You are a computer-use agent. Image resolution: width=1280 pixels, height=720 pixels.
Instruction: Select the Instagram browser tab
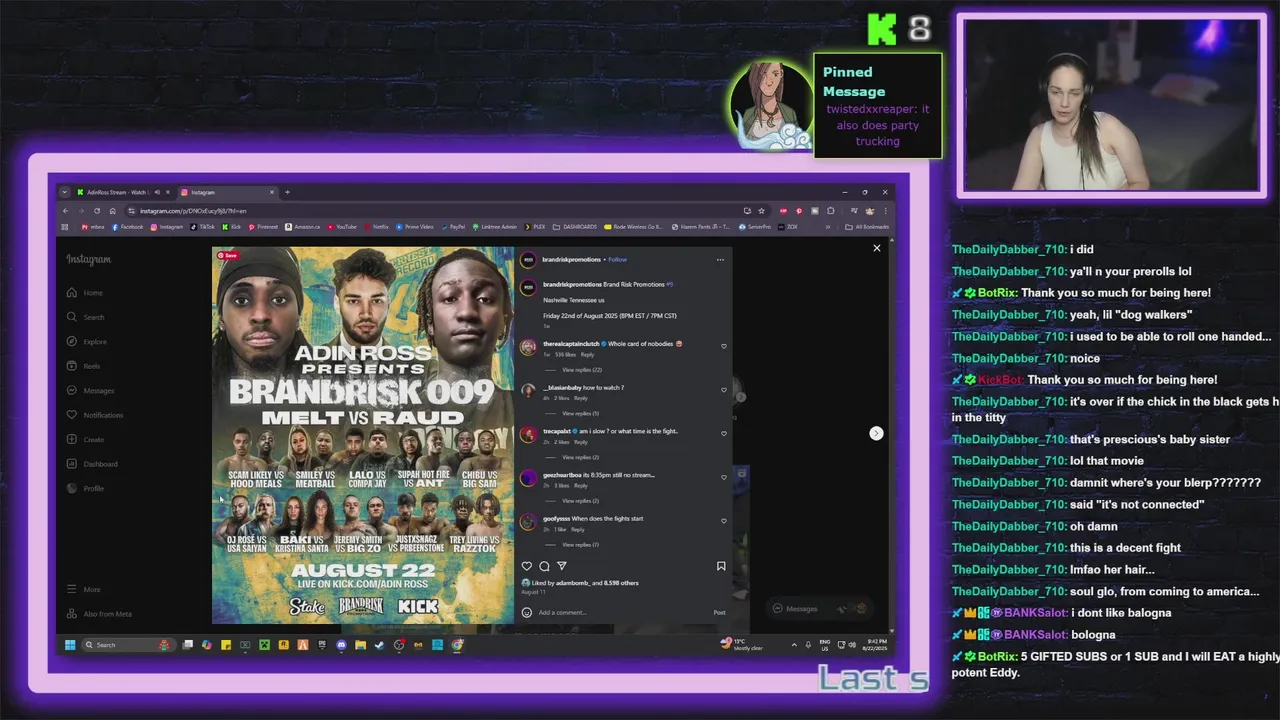(x=228, y=192)
